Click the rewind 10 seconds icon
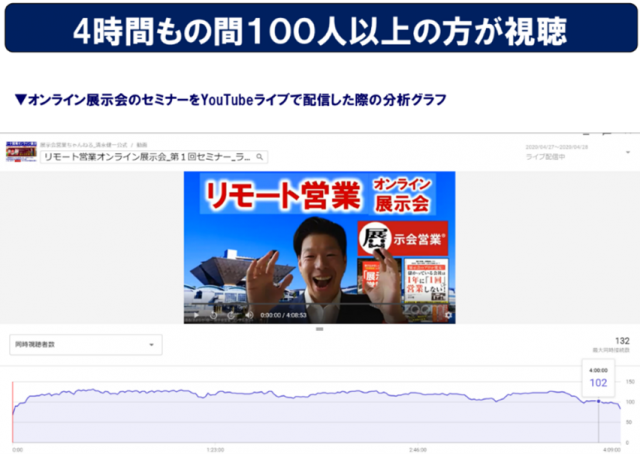This screenshot has width=640, height=454. 213,315
